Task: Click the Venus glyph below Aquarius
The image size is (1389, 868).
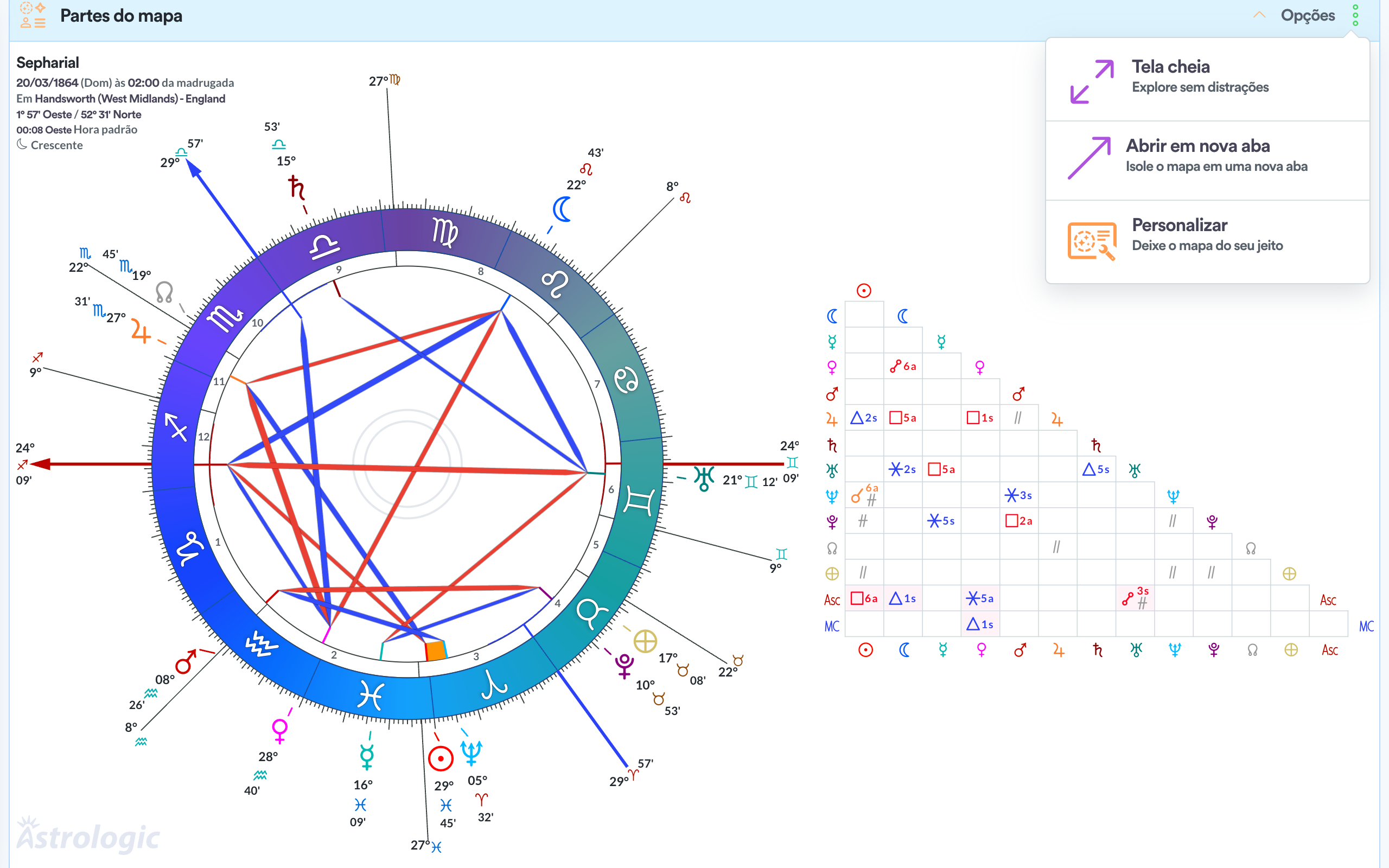Action: click(x=279, y=731)
